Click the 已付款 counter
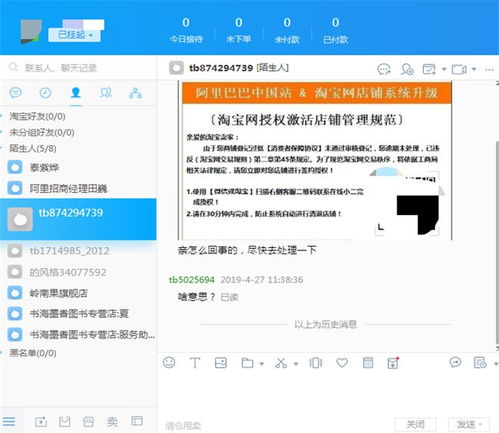The width and height of the screenshot is (499, 433). tap(335, 30)
